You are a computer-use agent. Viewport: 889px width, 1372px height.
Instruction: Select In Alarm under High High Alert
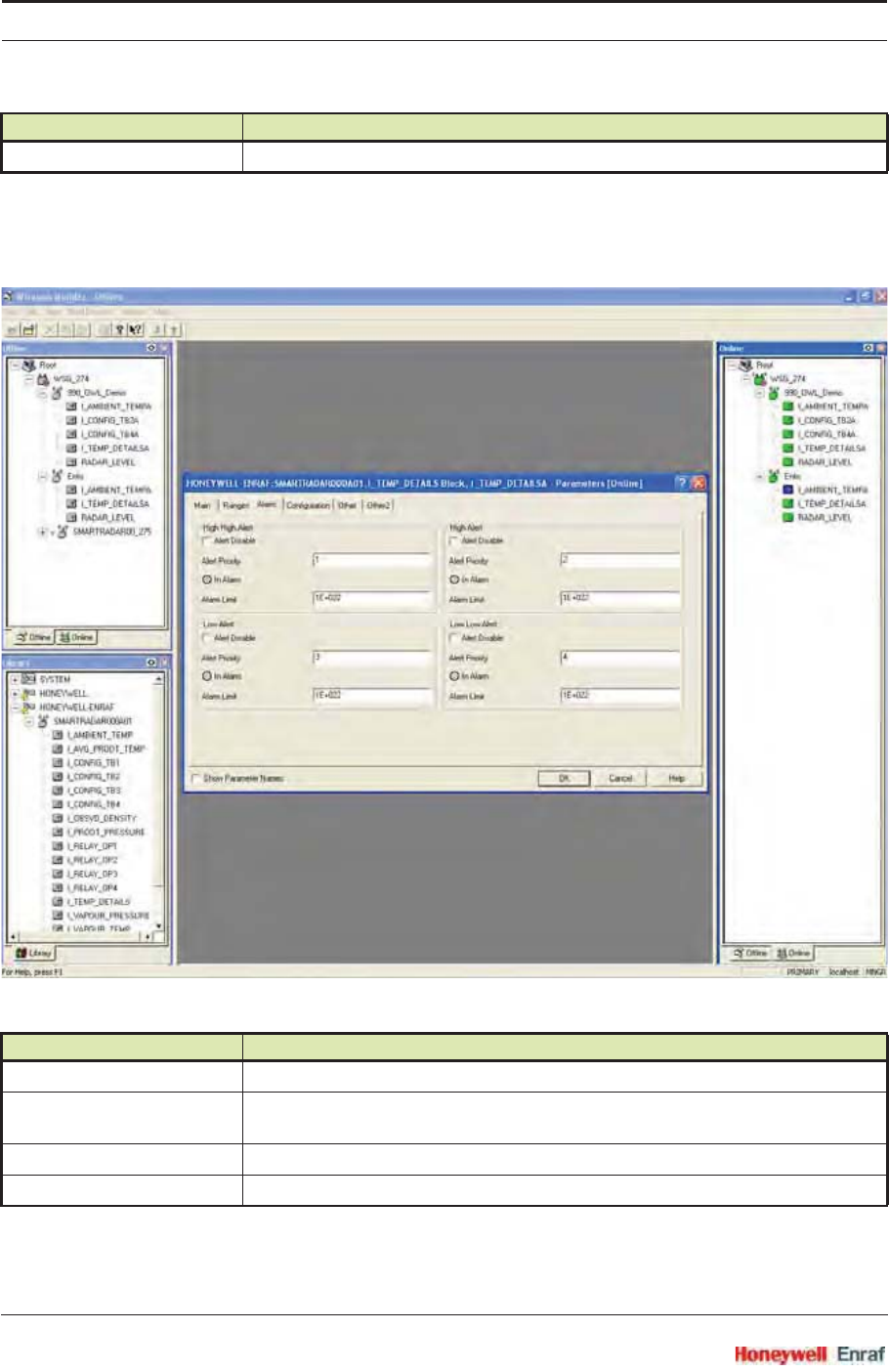pos(207,579)
